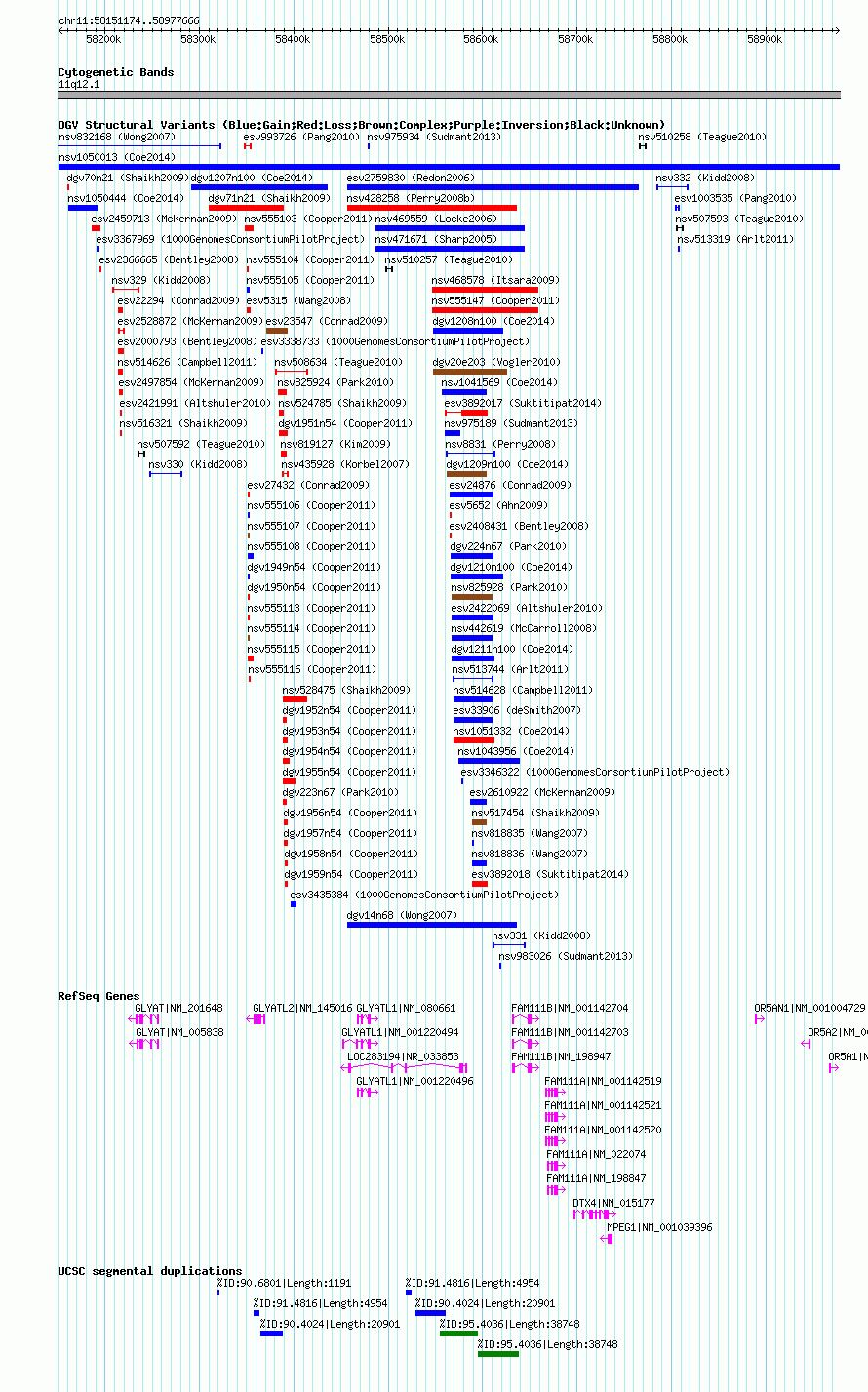868x1392 pixels.
Task: Open variant dgv1207n100 (Coe2014)
Action: click(252, 179)
